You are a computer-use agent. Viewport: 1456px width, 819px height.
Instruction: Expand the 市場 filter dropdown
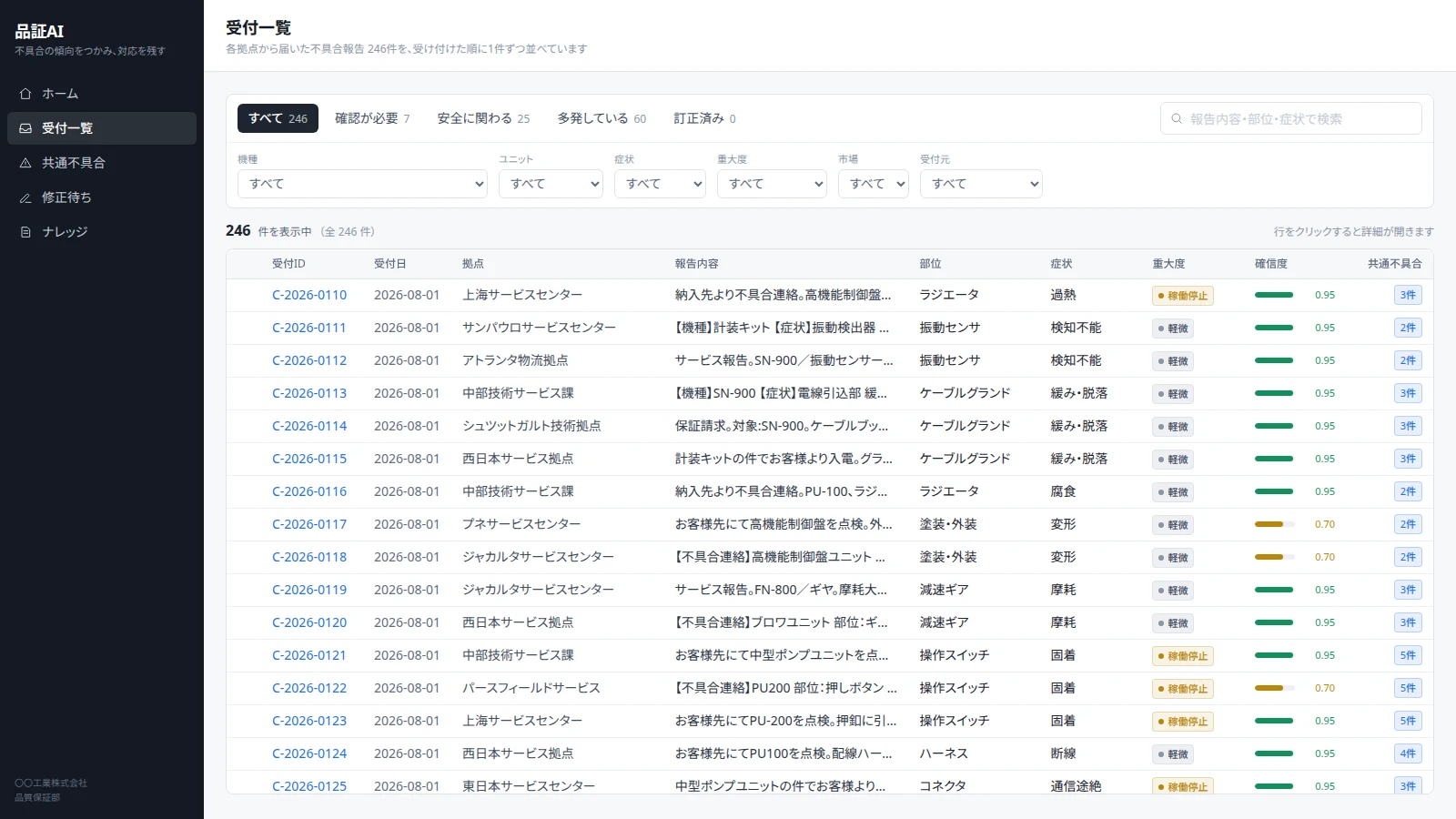(x=874, y=184)
